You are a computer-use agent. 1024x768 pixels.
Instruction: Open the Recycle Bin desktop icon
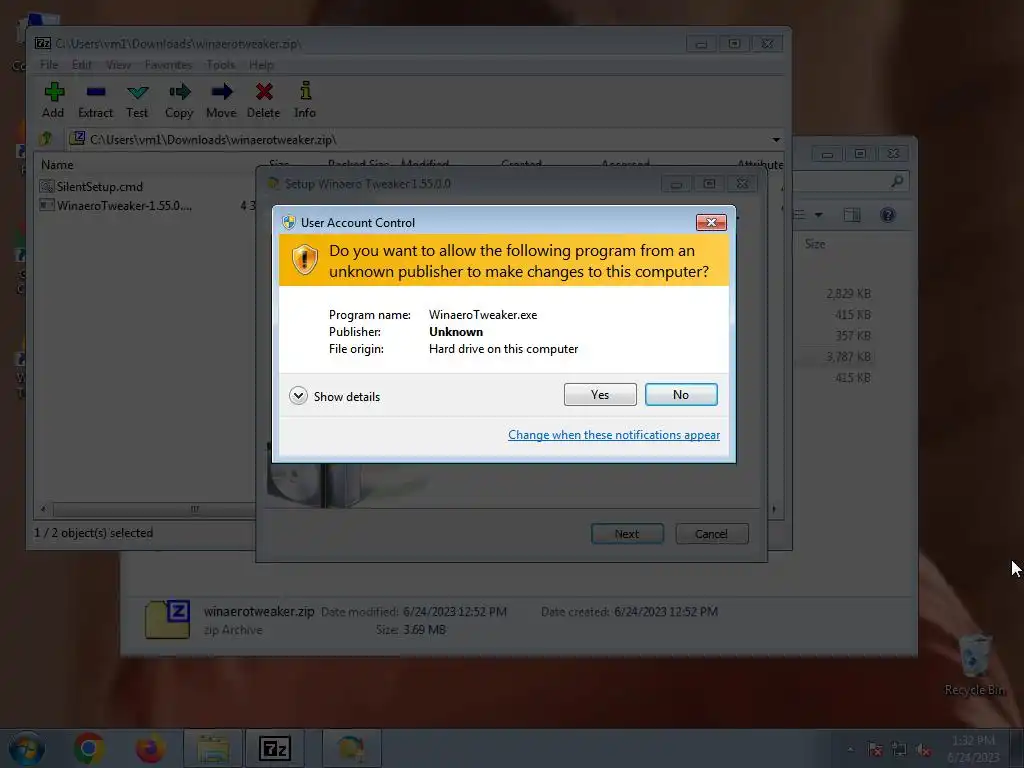tap(975, 664)
